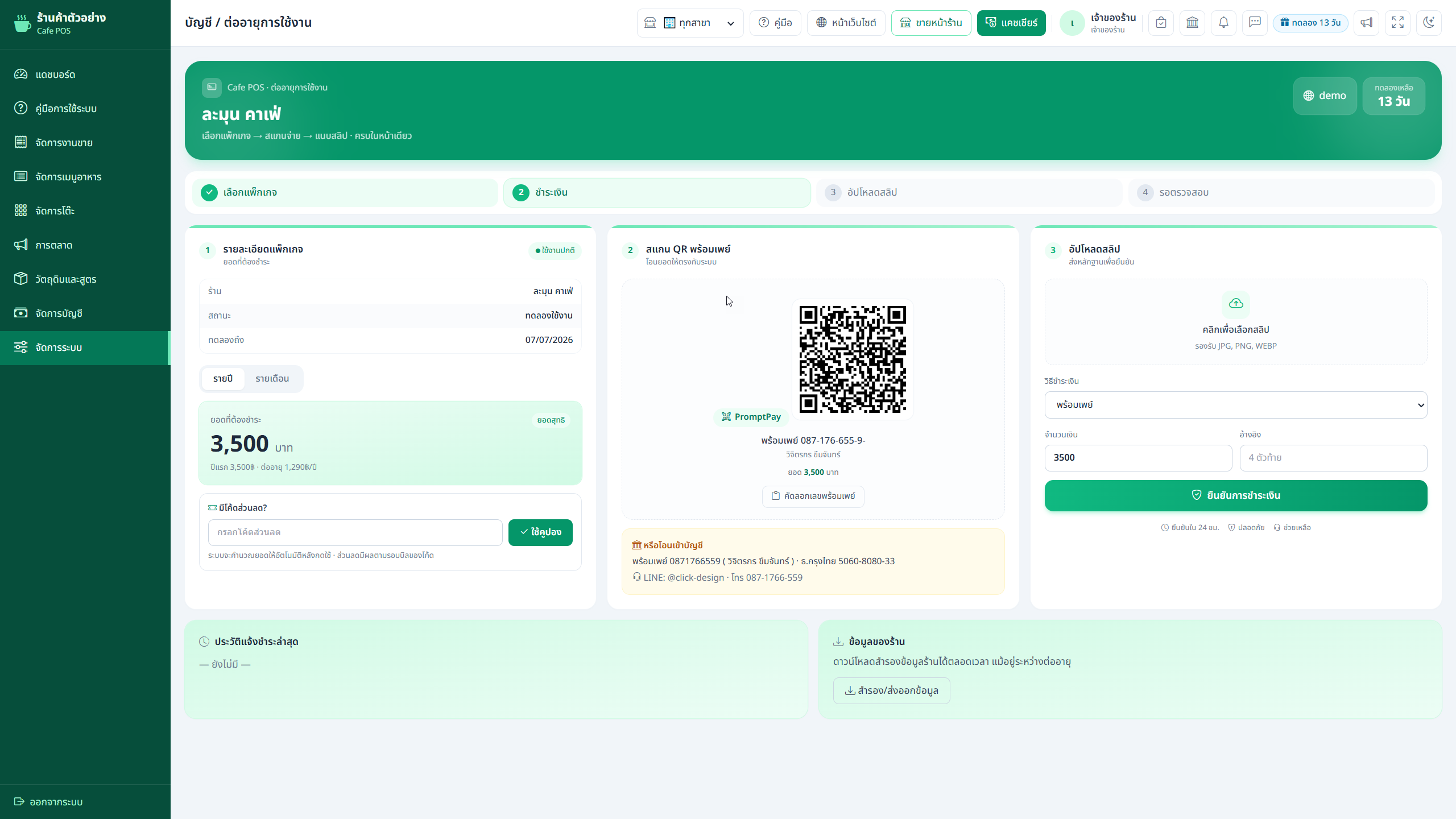Click the พร้อมเพย์ 087-176-655-9- number text
This screenshot has width=1456, height=819.
coord(813,441)
